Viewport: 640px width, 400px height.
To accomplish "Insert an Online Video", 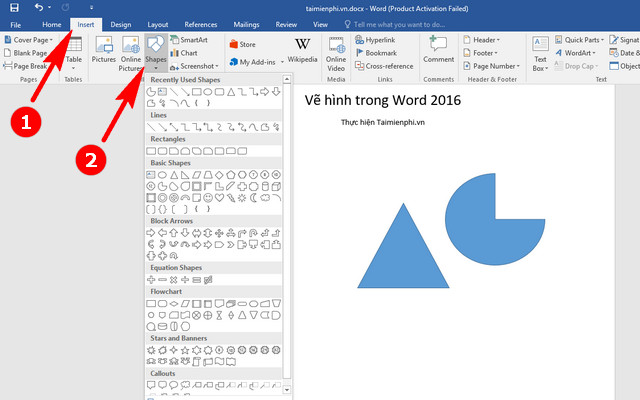I will click(336, 53).
